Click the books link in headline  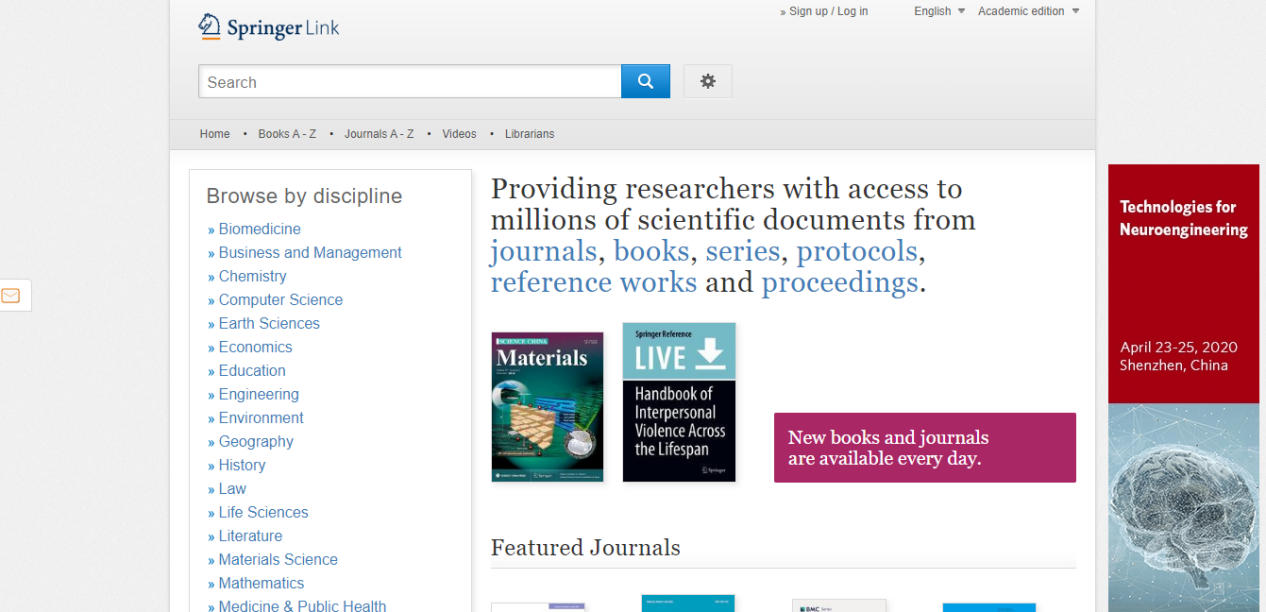coord(651,251)
